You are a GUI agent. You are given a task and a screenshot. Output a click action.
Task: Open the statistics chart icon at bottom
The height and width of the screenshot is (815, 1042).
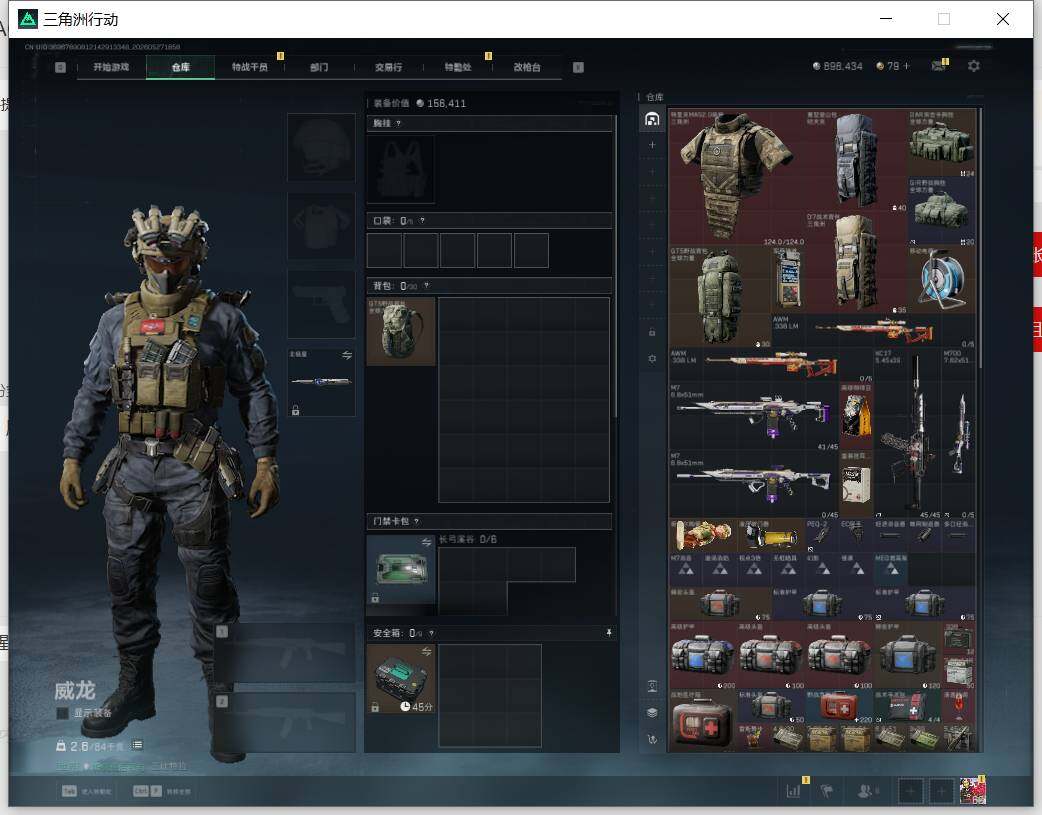click(x=793, y=791)
